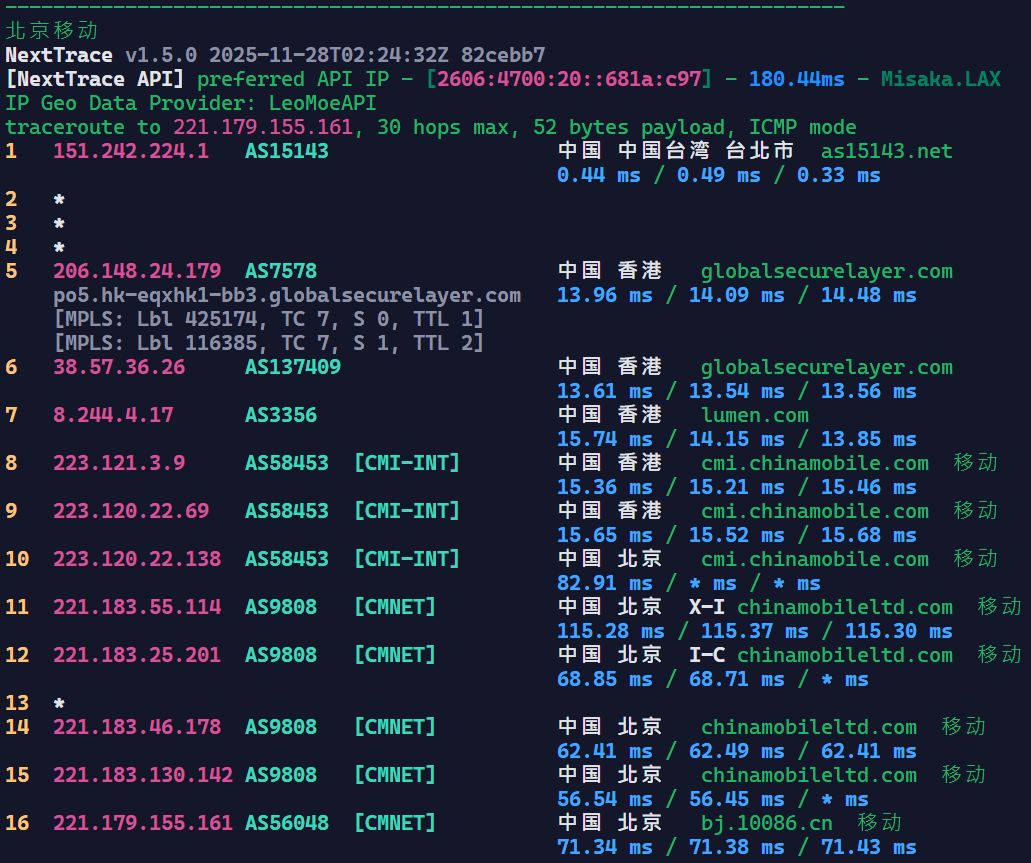
Task: Click the AS3356 number
Action: click(x=281, y=415)
